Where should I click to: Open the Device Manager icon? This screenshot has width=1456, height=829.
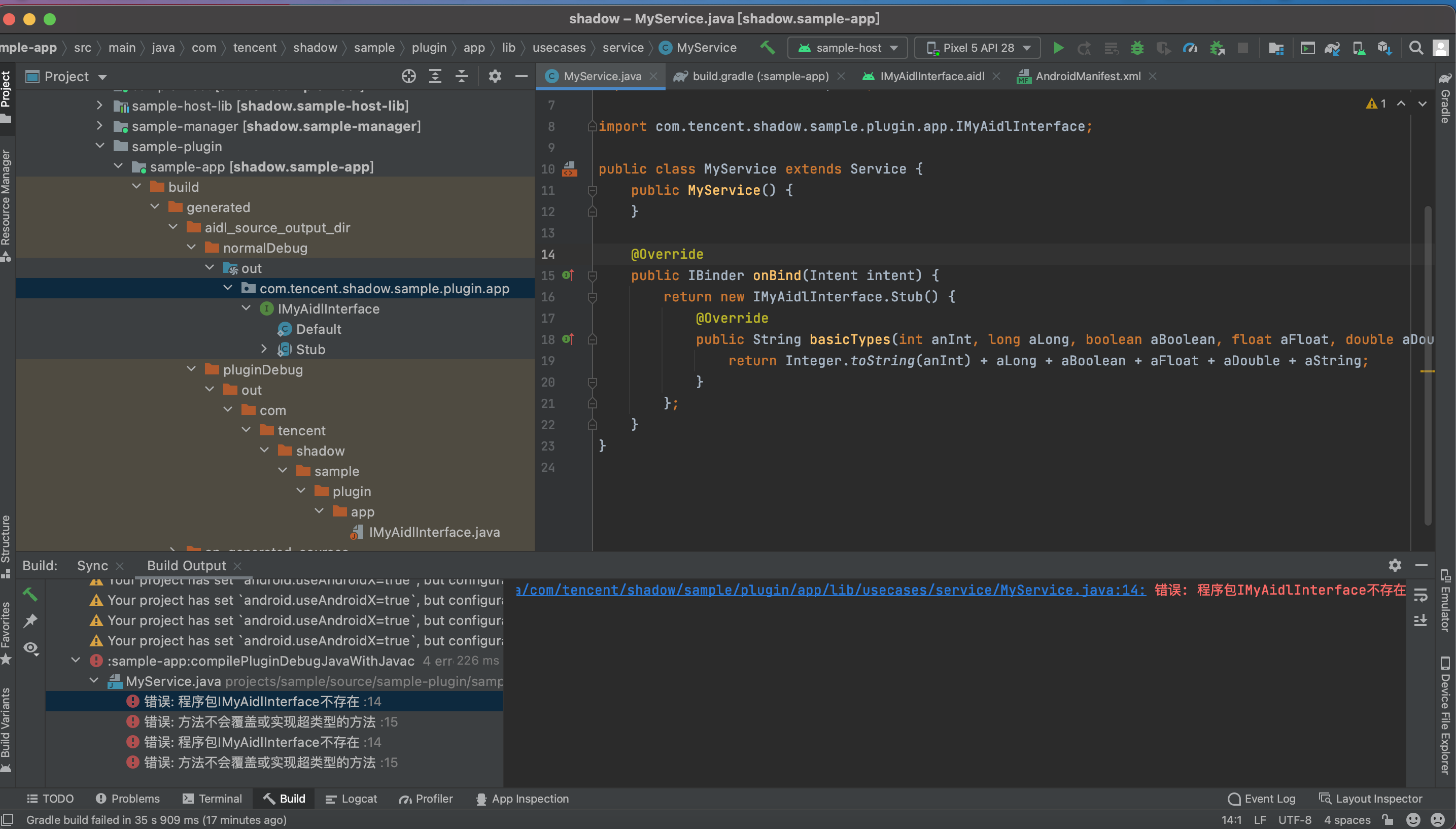(1360, 48)
